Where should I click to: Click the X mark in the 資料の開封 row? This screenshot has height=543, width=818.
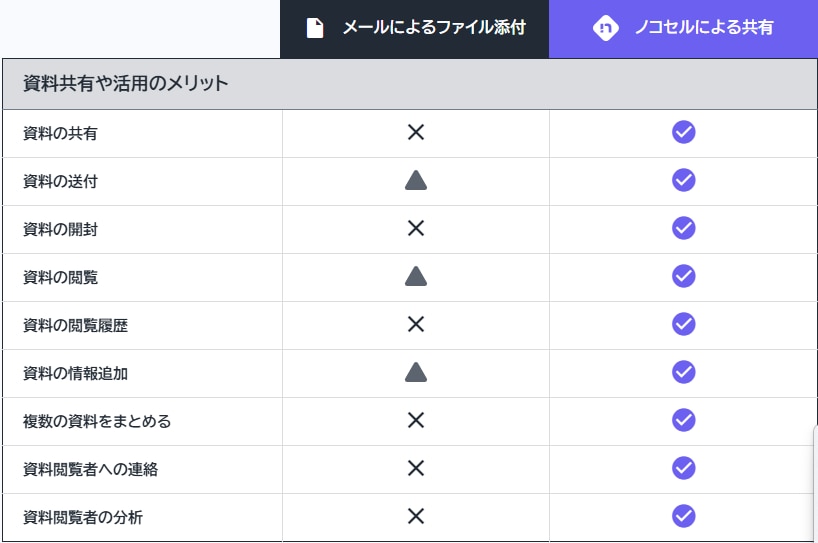[416, 228]
